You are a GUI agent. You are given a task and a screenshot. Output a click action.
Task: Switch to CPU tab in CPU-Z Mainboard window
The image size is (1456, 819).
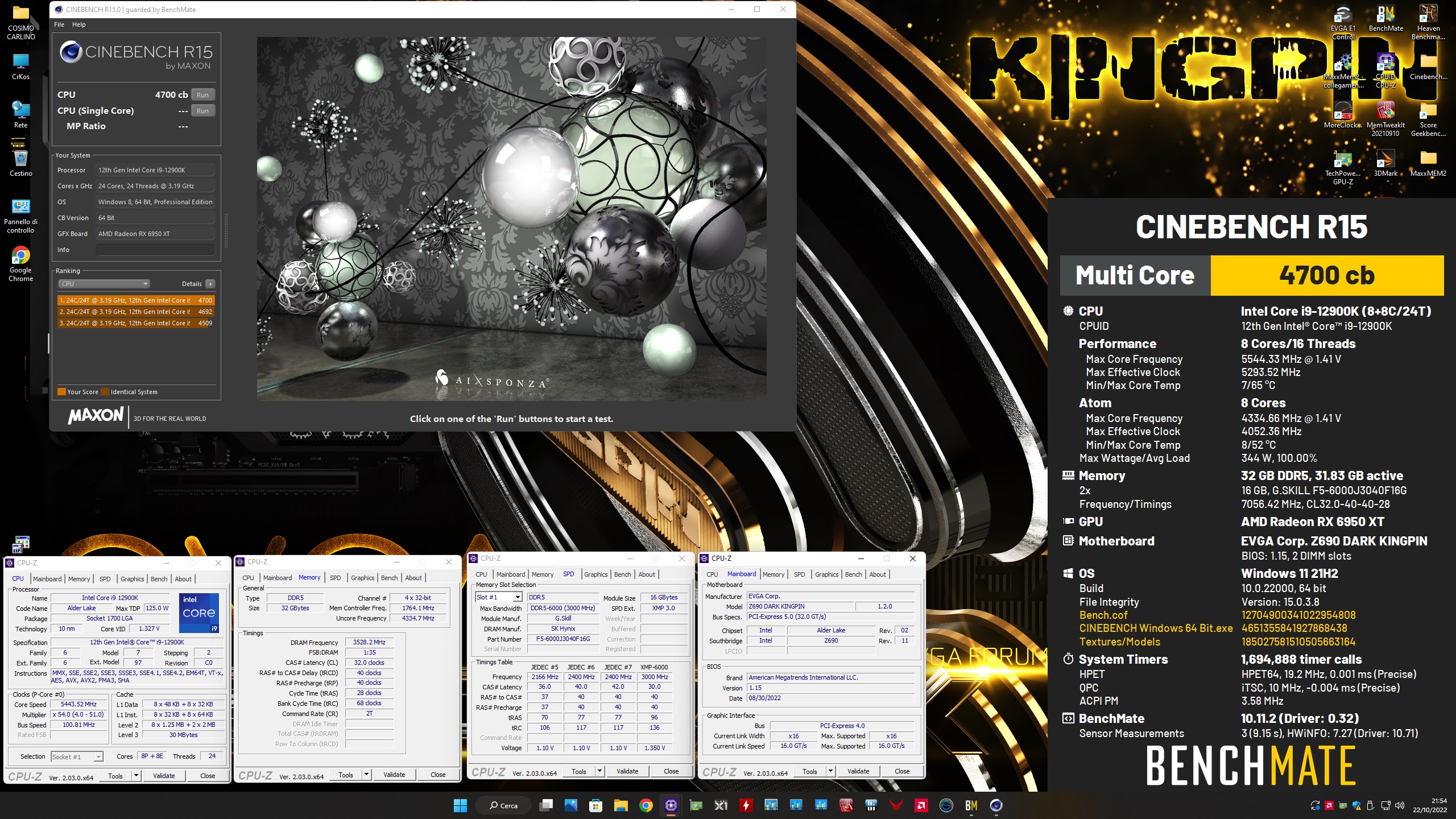click(x=712, y=574)
